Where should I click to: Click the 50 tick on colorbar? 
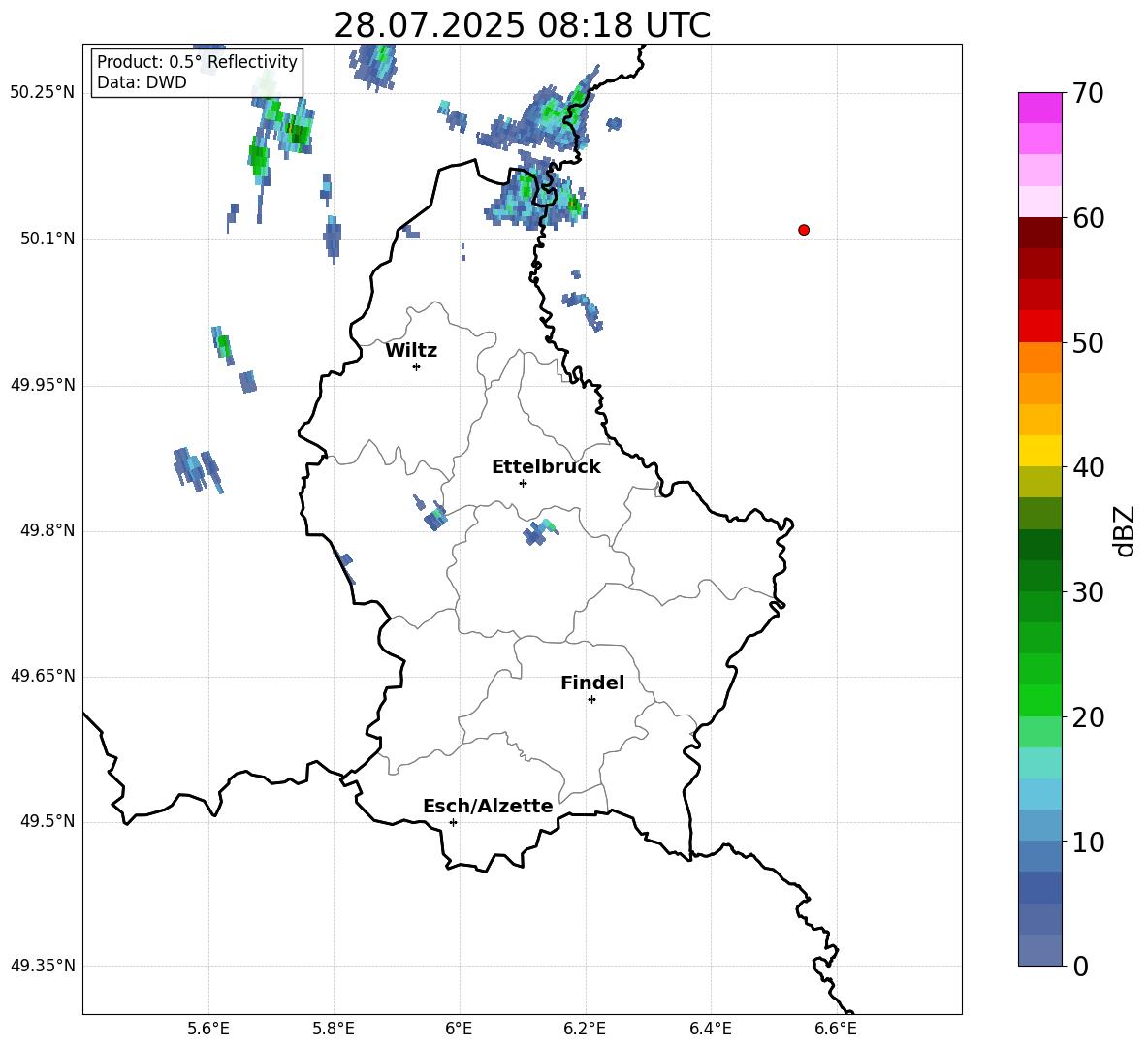(x=1088, y=343)
